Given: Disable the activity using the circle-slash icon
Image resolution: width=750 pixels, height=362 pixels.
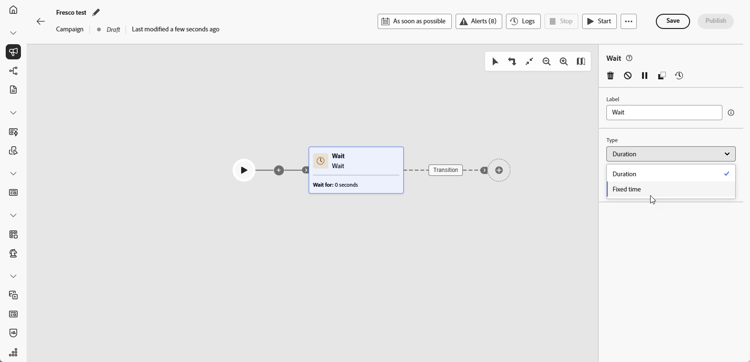Looking at the screenshot, I should pos(628,76).
